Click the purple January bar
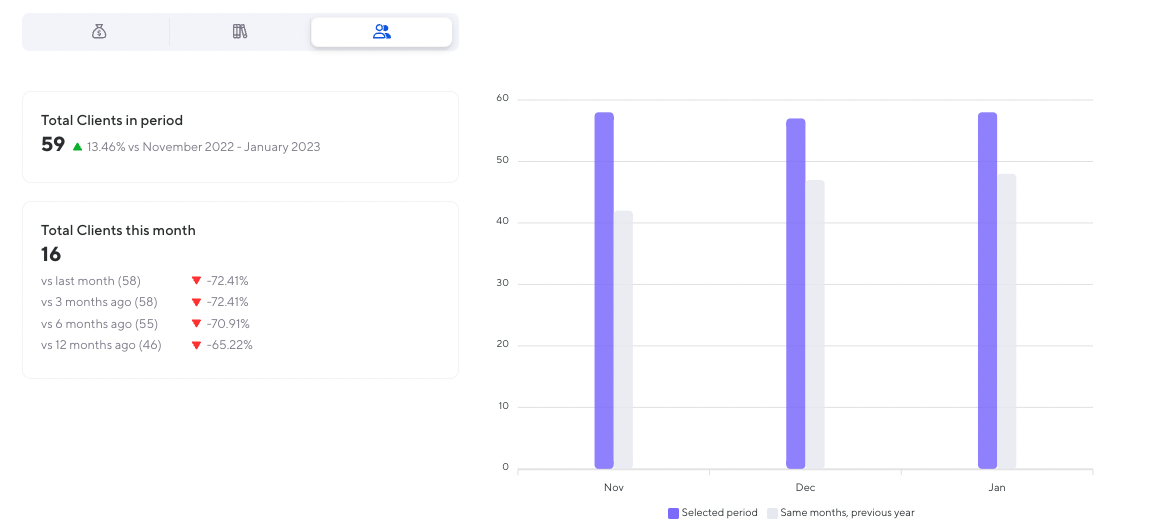1156x531 pixels. [987, 290]
